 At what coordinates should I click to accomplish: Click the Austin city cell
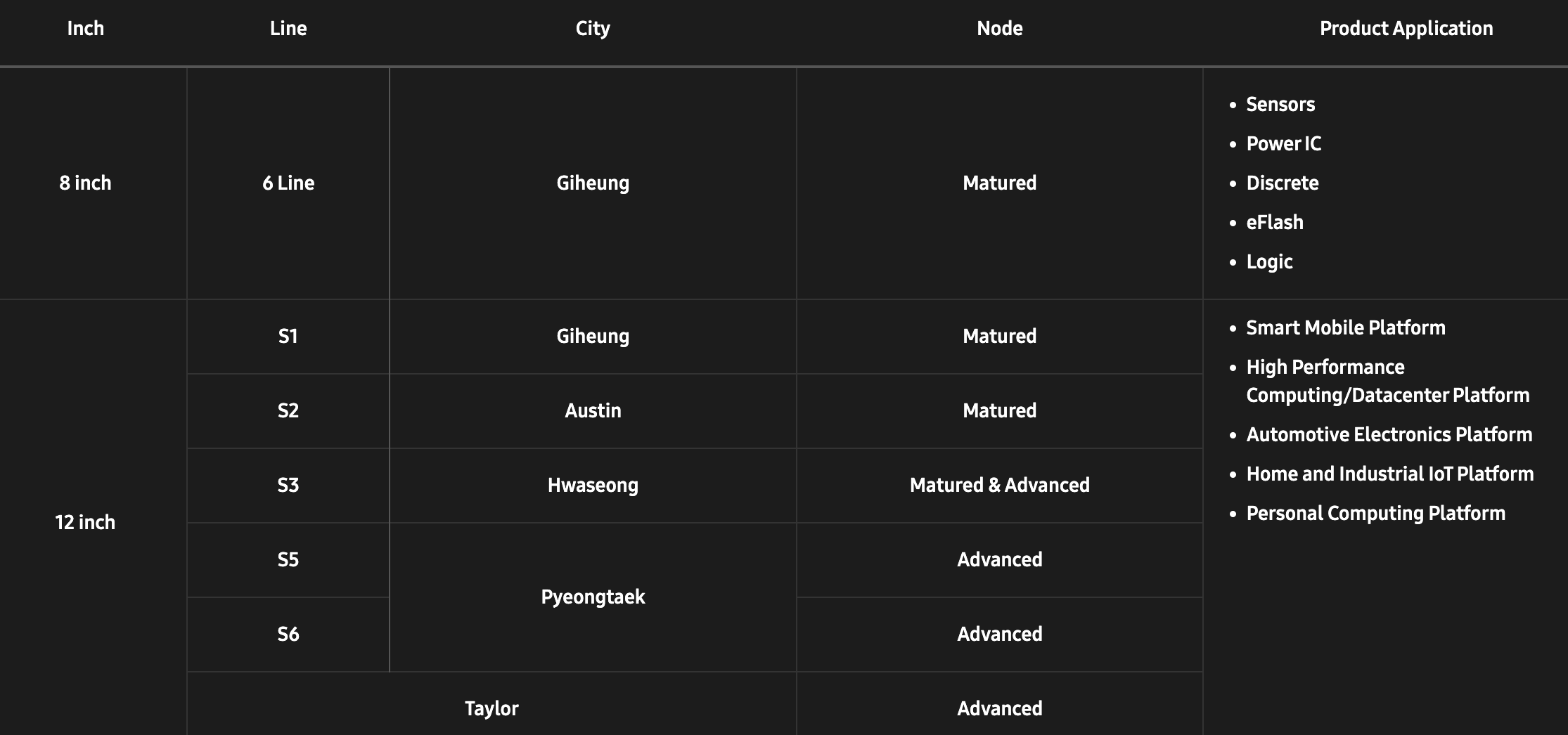(593, 411)
